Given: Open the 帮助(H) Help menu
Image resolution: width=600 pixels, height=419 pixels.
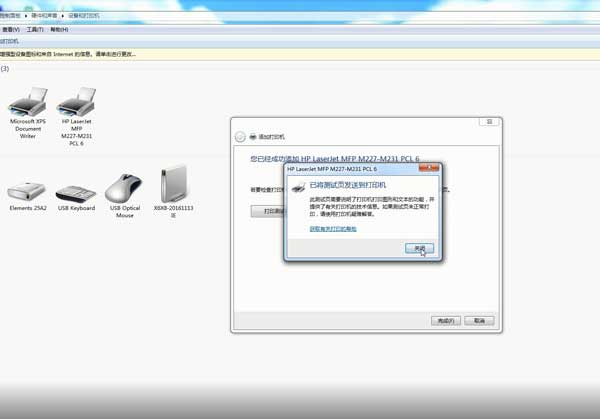Looking at the screenshot, I should tap(59, 29).
